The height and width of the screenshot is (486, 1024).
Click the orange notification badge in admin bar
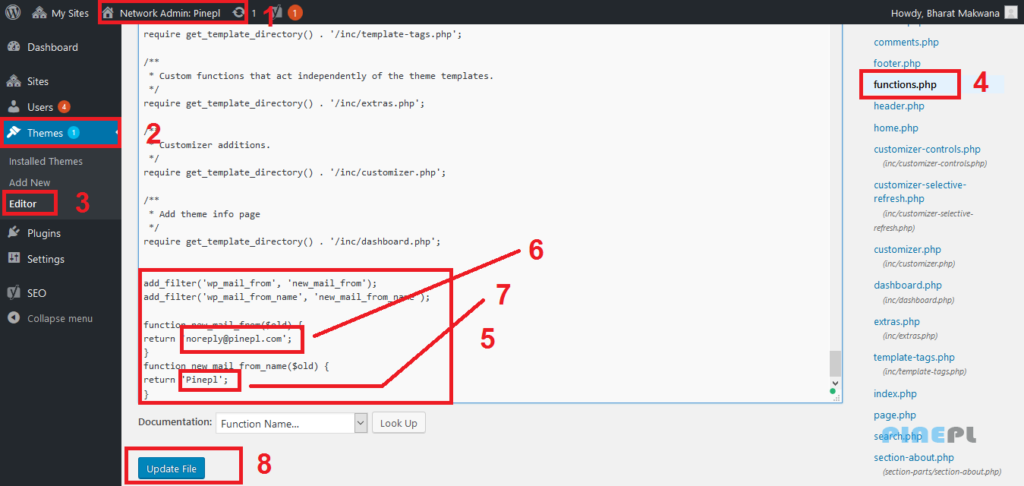click(x=295, y=13)
